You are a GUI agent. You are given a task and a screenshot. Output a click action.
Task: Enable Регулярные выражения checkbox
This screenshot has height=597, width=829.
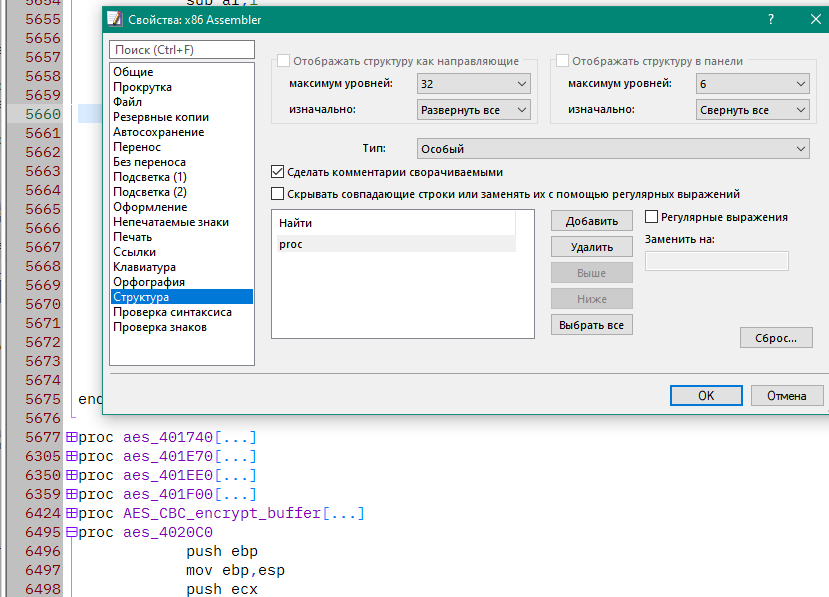(x=652, y=217)
